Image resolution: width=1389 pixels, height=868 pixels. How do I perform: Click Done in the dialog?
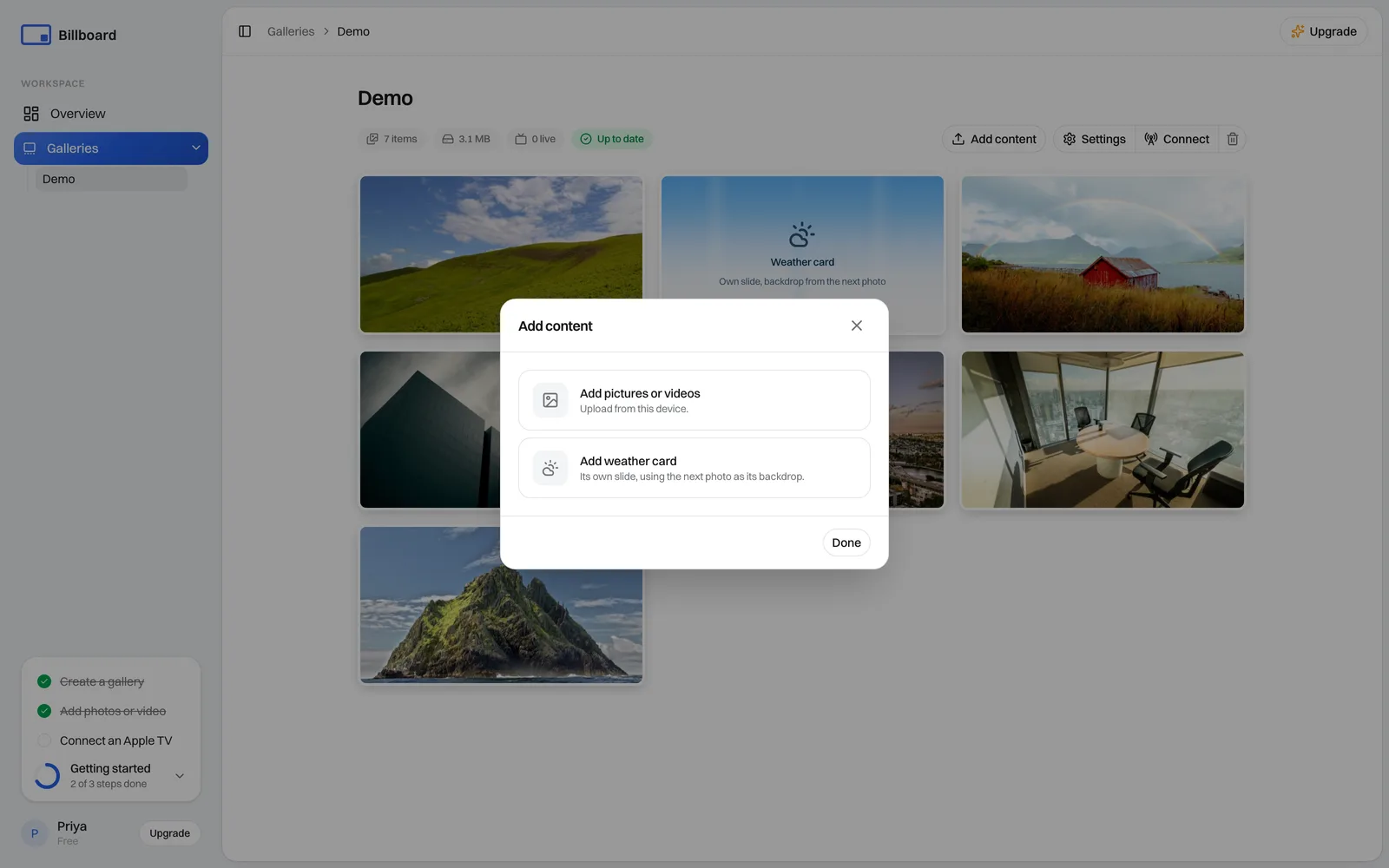pos(846,542)
